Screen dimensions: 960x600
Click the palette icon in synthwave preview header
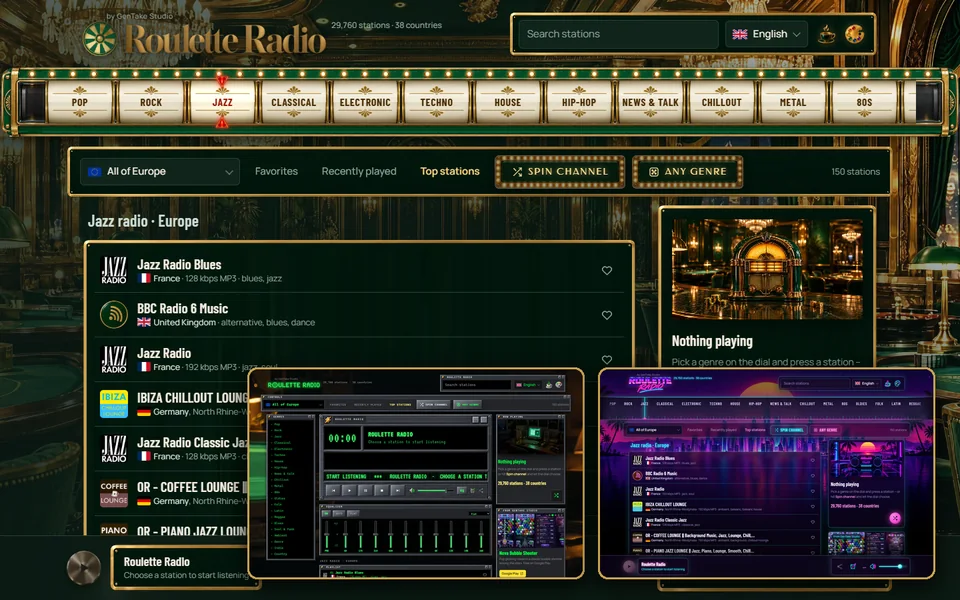[898, 383]
